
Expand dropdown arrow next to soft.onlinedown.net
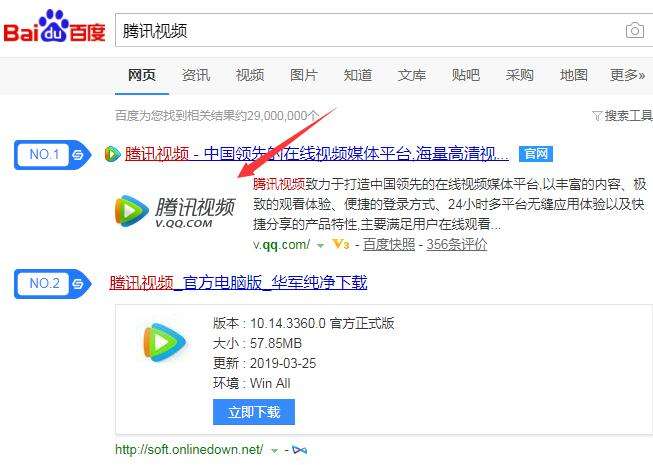[x=274, y=451]
